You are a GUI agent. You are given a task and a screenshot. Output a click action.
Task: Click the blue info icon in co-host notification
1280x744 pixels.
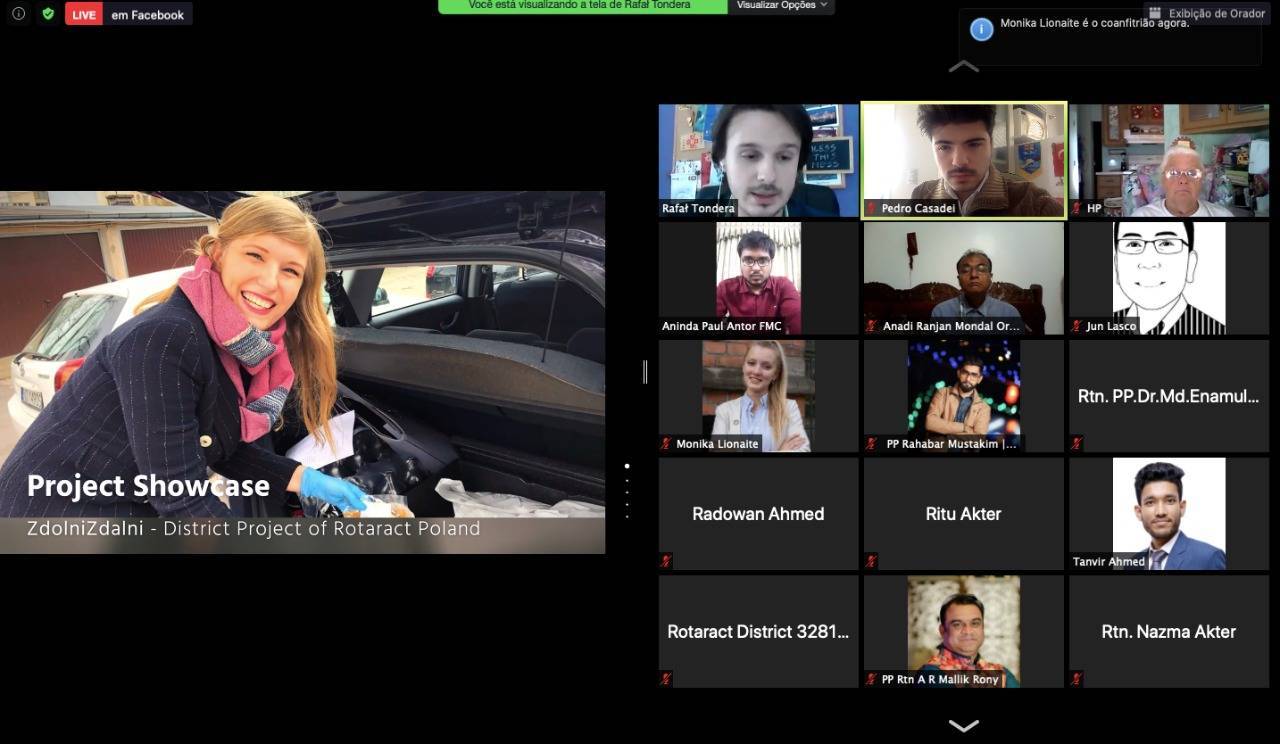(982, 30)
